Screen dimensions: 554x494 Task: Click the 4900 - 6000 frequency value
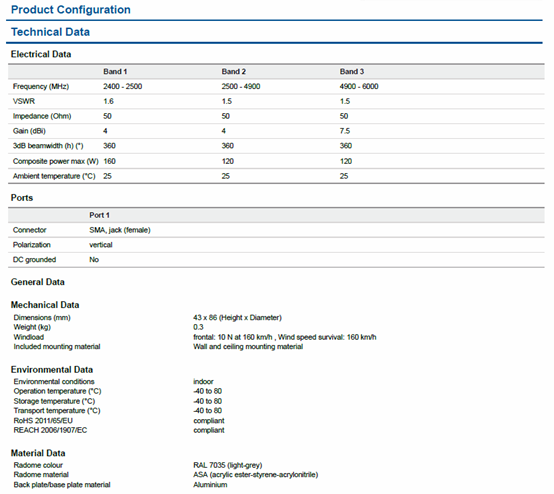coord(359,87)
